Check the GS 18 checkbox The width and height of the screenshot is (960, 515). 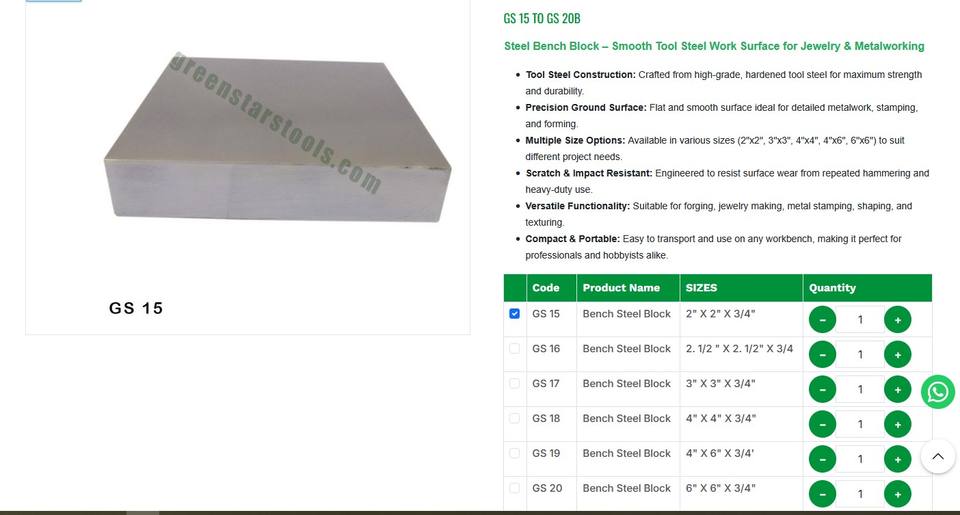tap(514, 418)
